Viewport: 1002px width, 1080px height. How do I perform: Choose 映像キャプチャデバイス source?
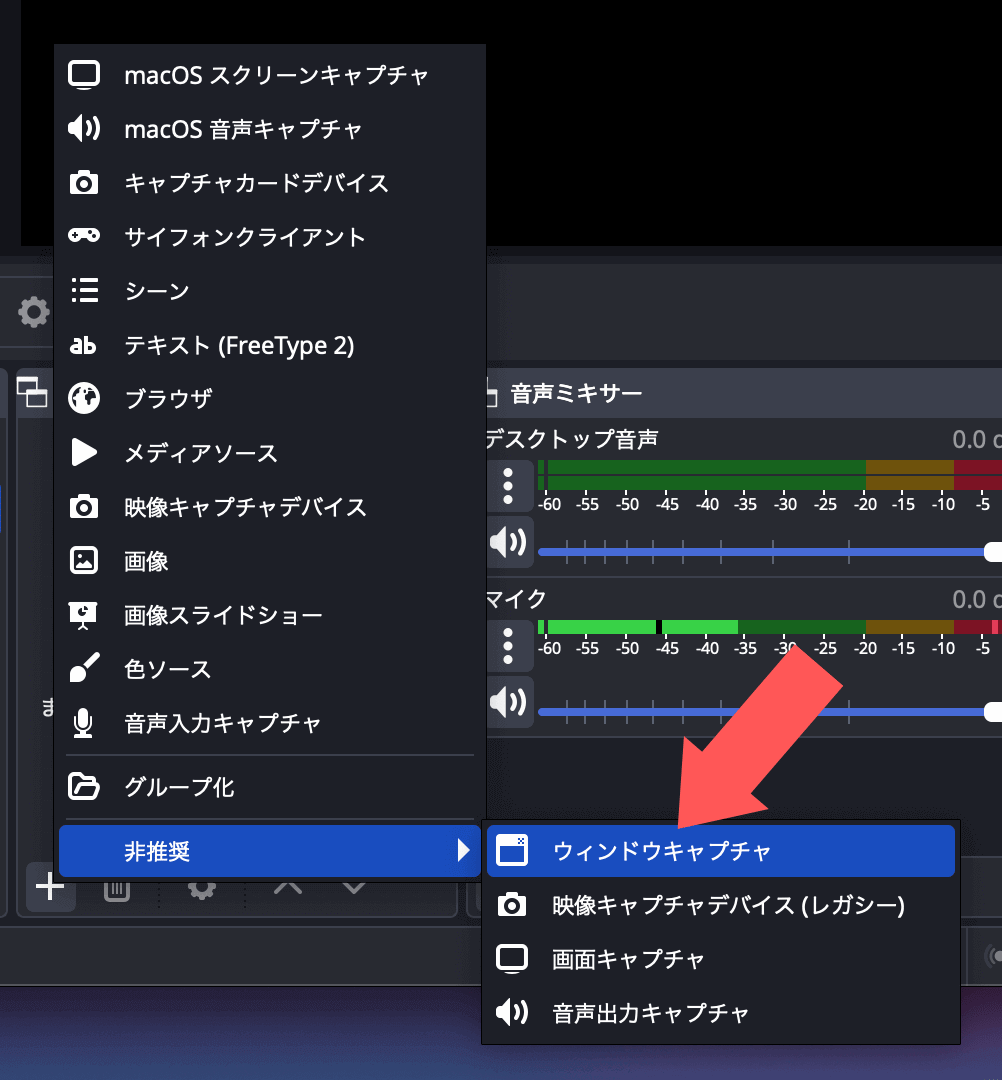click(270, 507)
